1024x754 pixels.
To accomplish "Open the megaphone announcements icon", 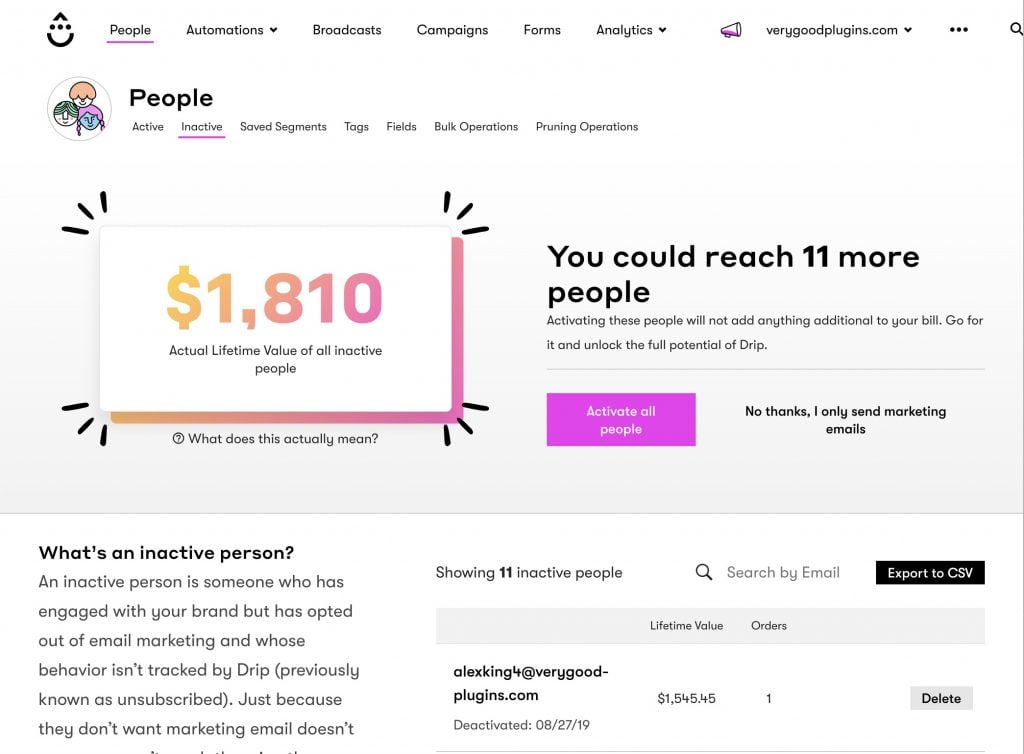I will [x=731, y=30].
